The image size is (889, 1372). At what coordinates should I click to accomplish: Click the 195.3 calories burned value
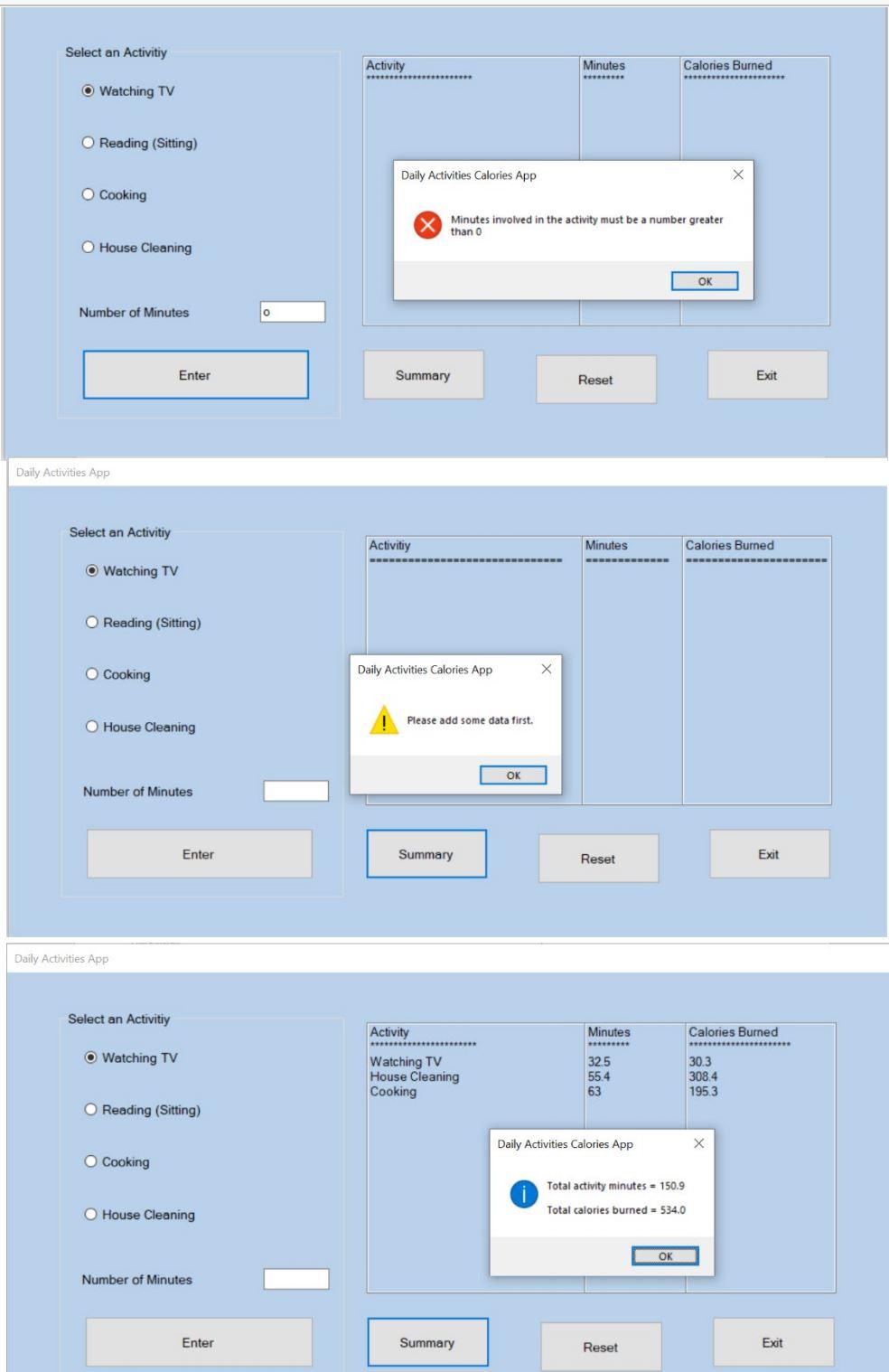[703, 1091]
